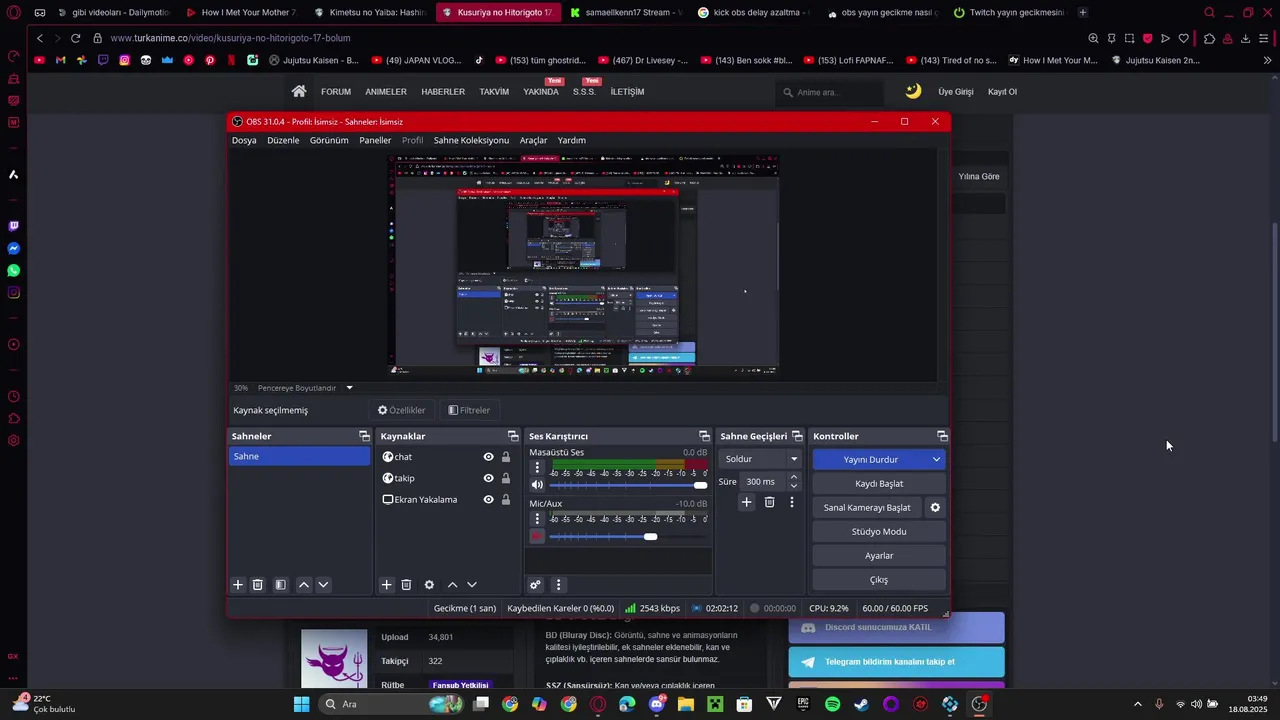Screen dimensions: 1280x720
Task: Undock the Kontroller panel
Action: pos(942,436)
